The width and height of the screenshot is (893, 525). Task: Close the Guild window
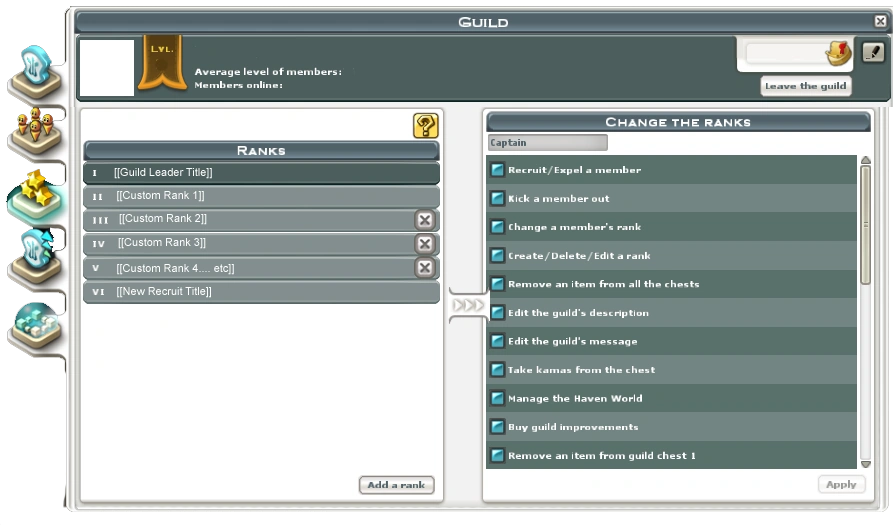pyautogui.click(x=880, y=22)
